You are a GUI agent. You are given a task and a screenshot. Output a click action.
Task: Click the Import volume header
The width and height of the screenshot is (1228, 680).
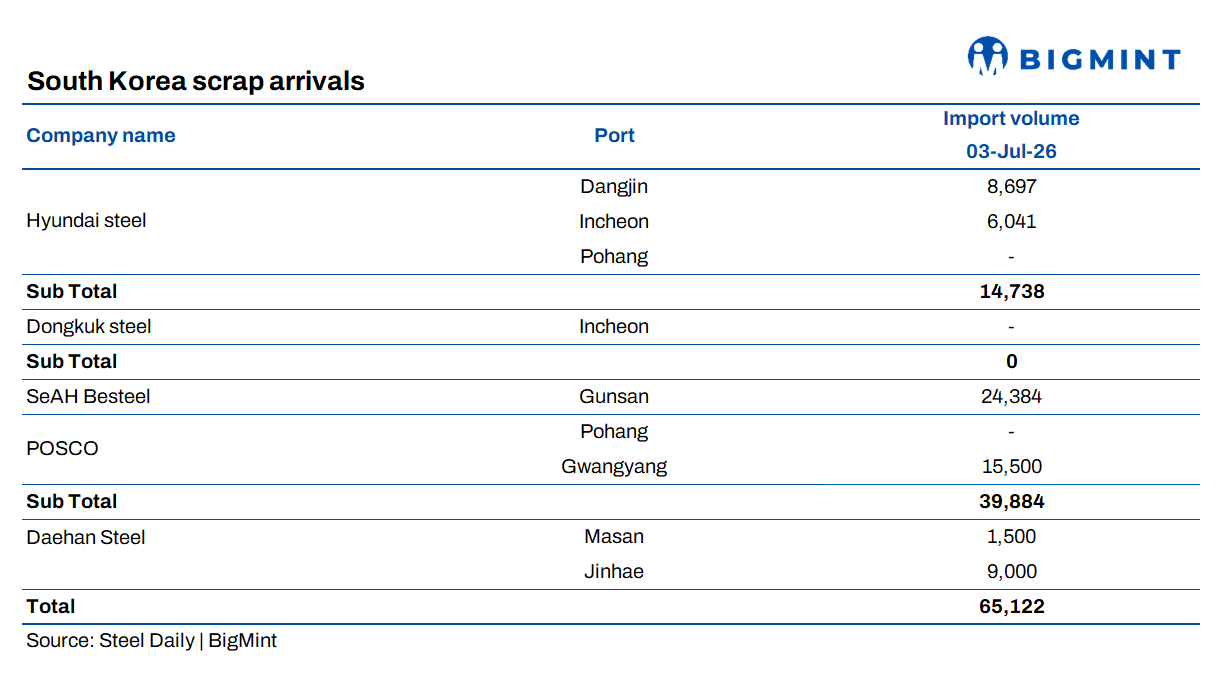[x=1011, y=119]
